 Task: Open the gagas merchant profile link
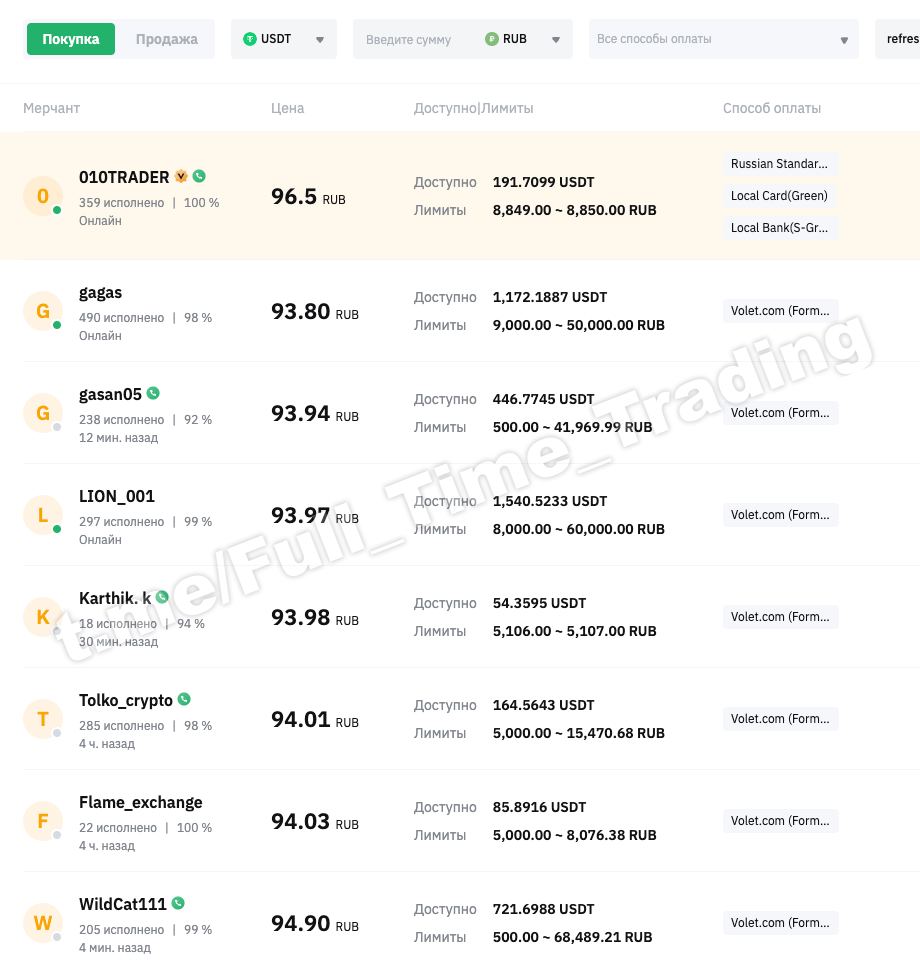click(x=100, y=293)
